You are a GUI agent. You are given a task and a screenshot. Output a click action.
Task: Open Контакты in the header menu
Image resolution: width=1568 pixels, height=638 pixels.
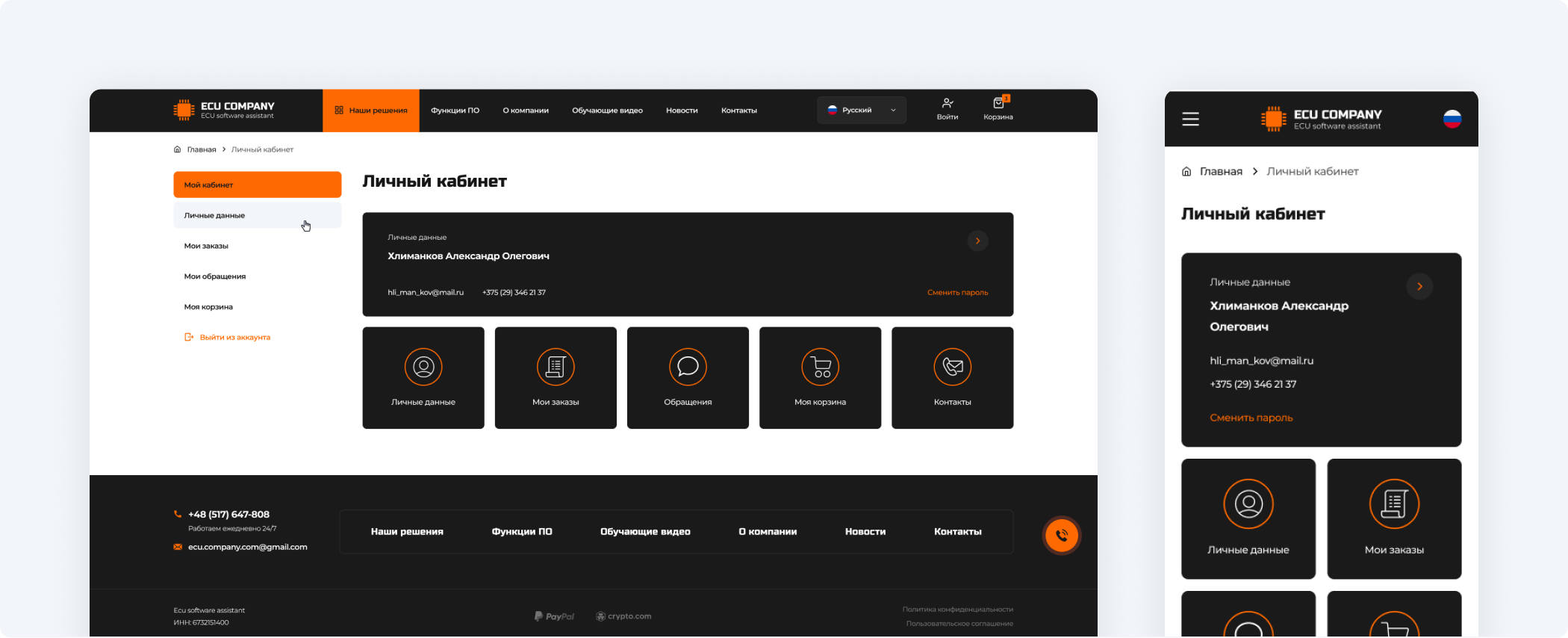(739, 111)
